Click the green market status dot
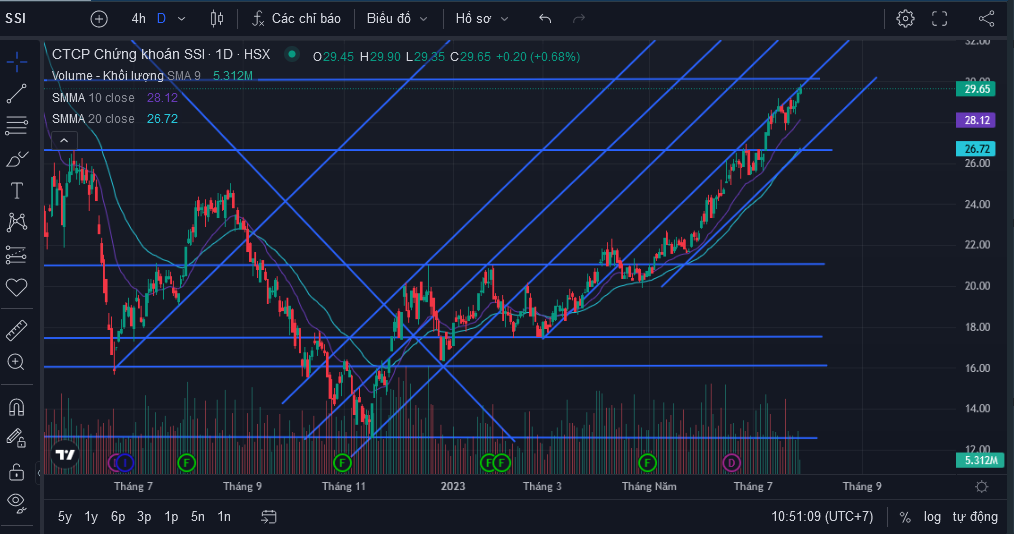 [x=292, y=55]
